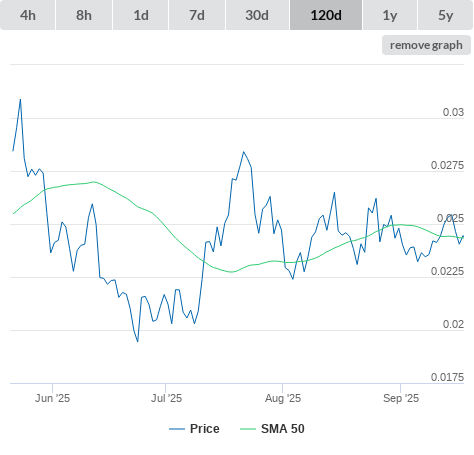The width and height of the screenshot is (474, 455).
Task: Switch to the 5y time range
Action: point(446,15)
